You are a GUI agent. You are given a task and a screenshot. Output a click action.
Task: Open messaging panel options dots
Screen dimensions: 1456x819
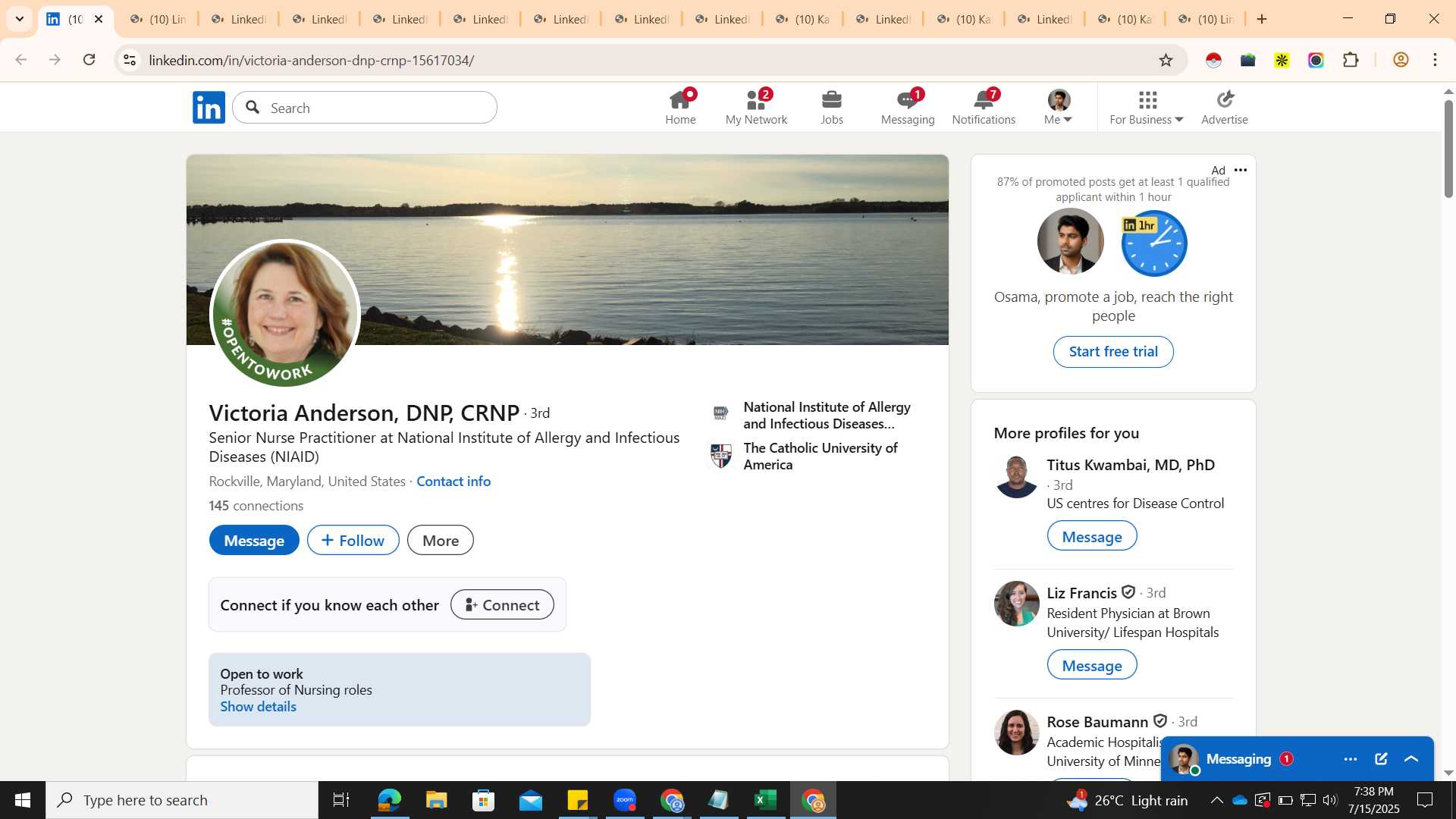click(x=1351, y=759)
